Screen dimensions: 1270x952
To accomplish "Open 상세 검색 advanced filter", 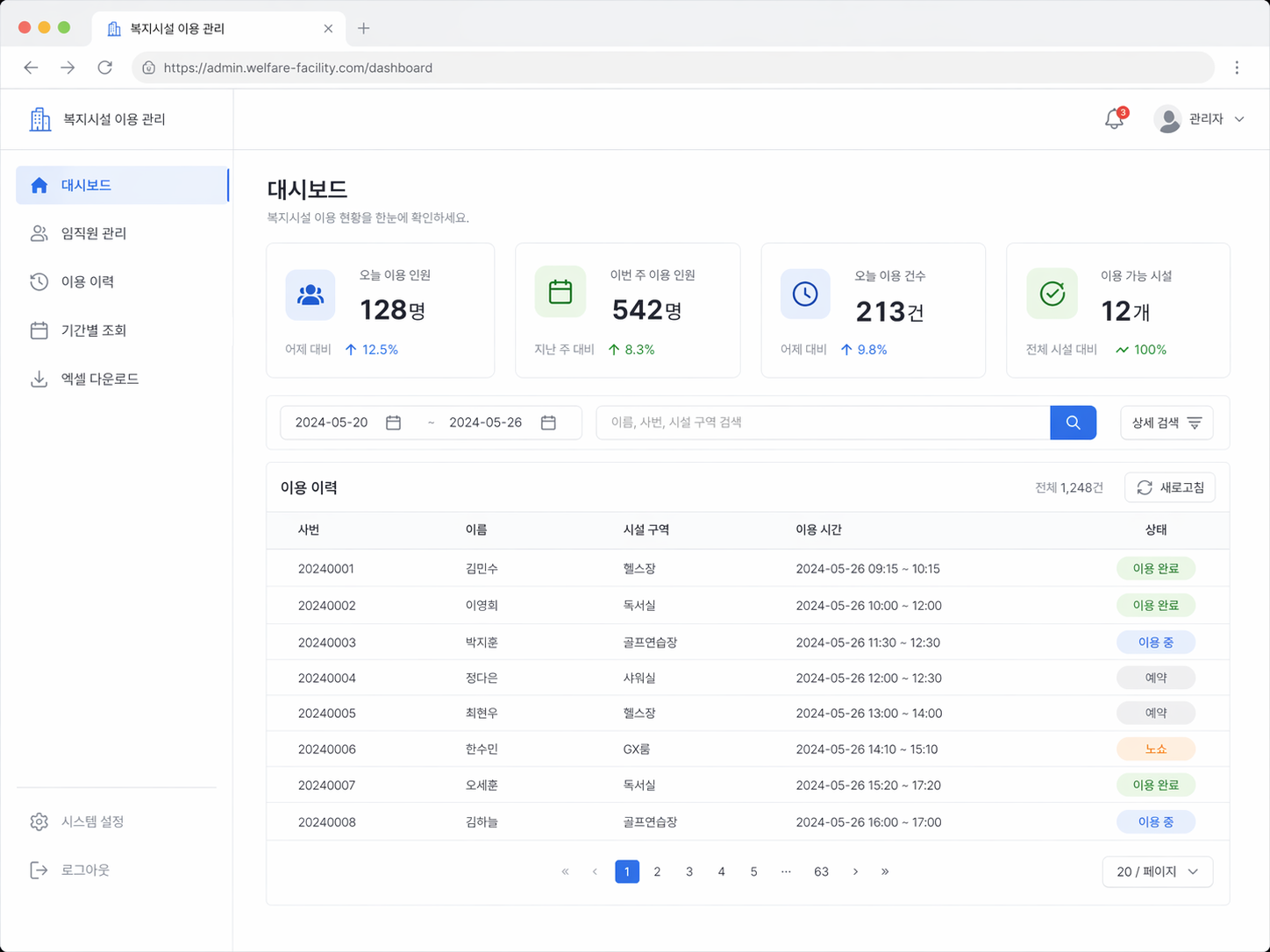I will 1167,423.
